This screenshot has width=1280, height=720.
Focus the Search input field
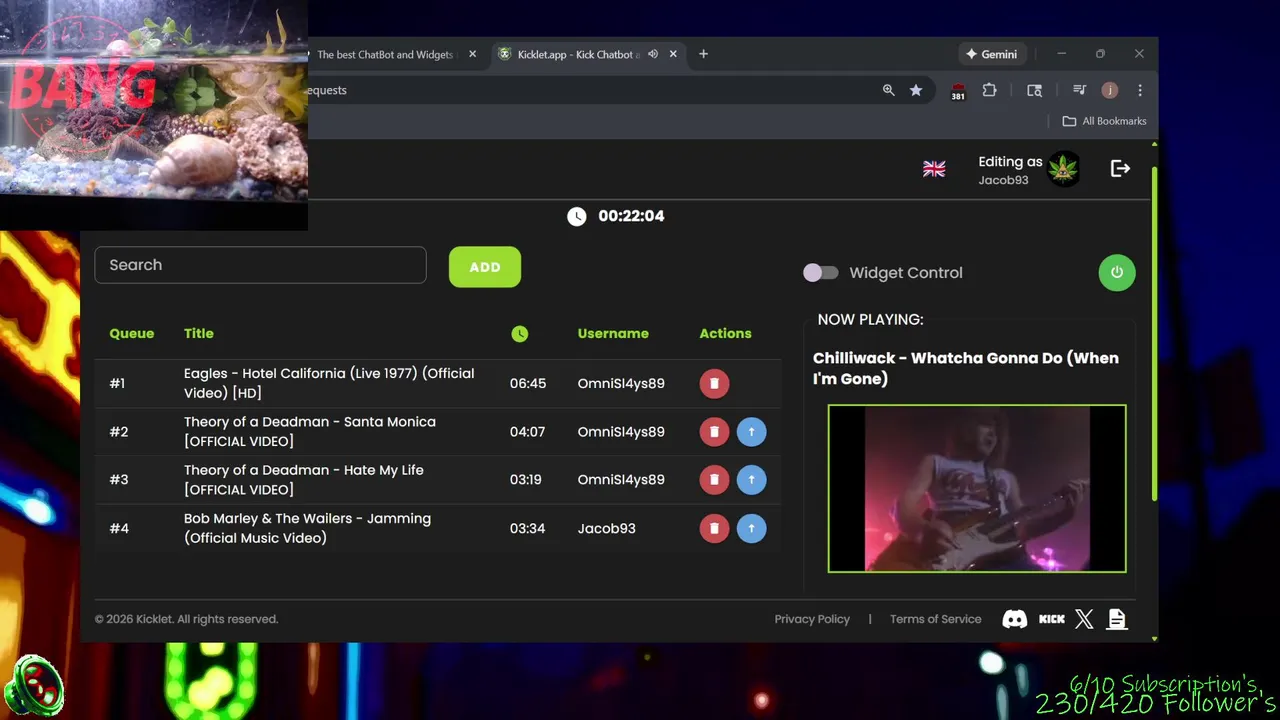[260, 265]
